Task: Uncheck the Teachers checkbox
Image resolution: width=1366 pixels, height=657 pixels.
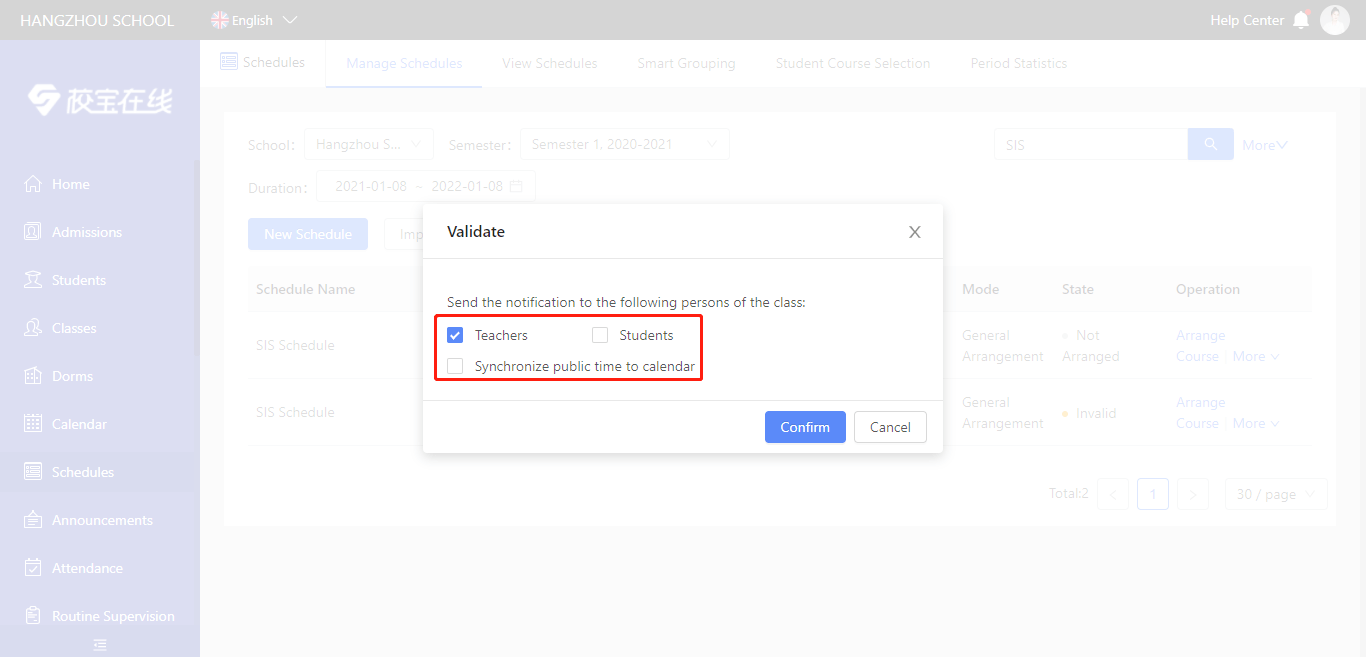Action: point(455,335)
